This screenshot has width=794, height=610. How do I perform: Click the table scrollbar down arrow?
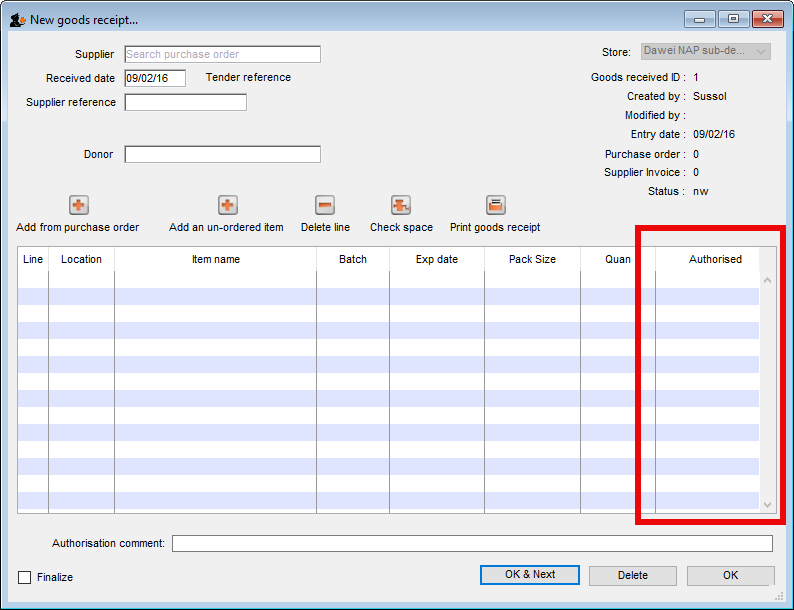tap(768, 505)
